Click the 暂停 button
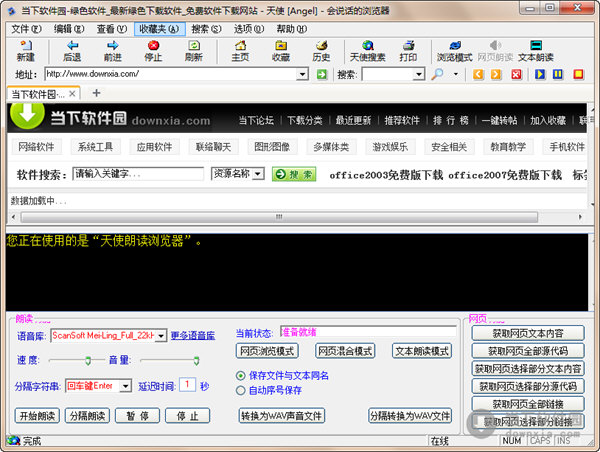The image size is (600, 452). tap(137, 416)
